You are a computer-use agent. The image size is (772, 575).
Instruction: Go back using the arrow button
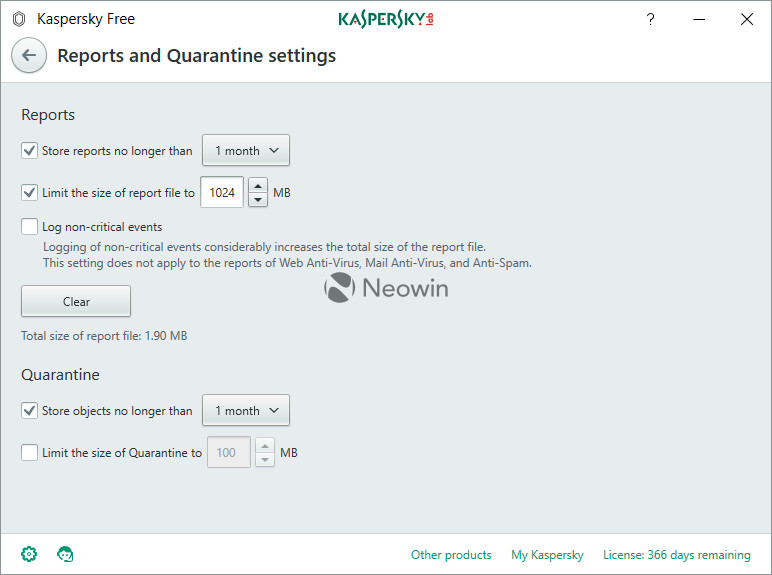29,55
